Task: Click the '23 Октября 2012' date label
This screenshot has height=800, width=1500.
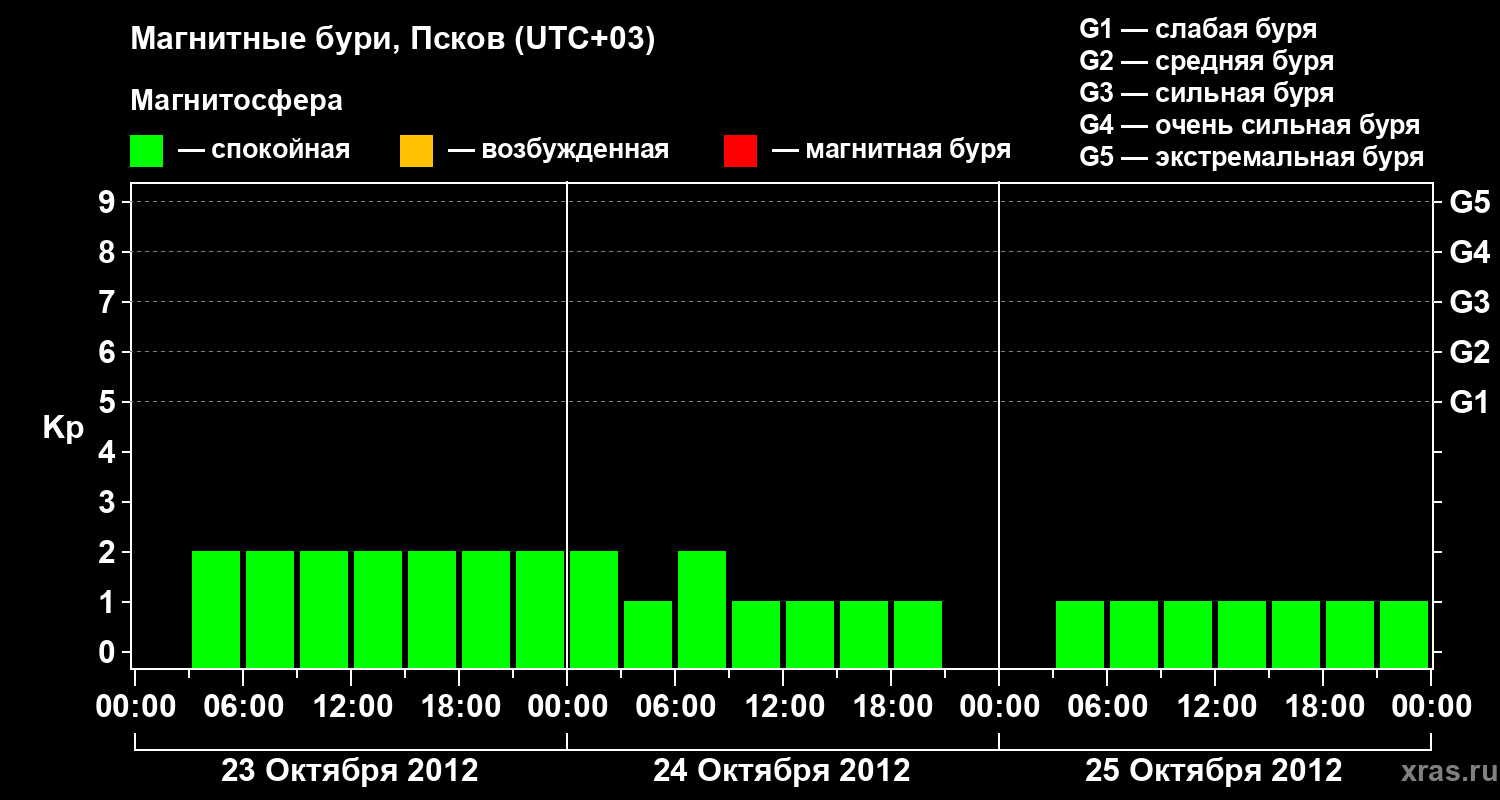Action: 350,771
